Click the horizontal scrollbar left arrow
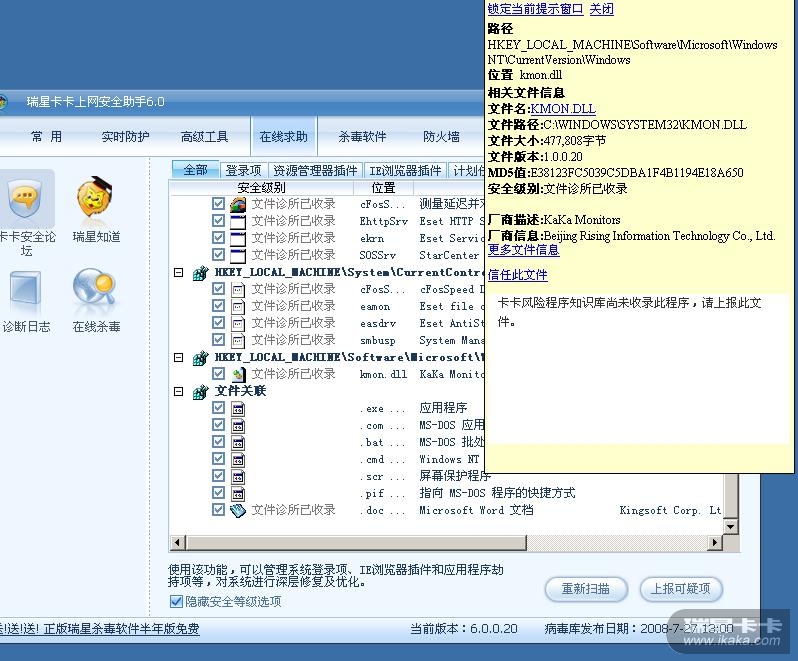The width and height of the screenshot is (798, 661). (177, 542)
